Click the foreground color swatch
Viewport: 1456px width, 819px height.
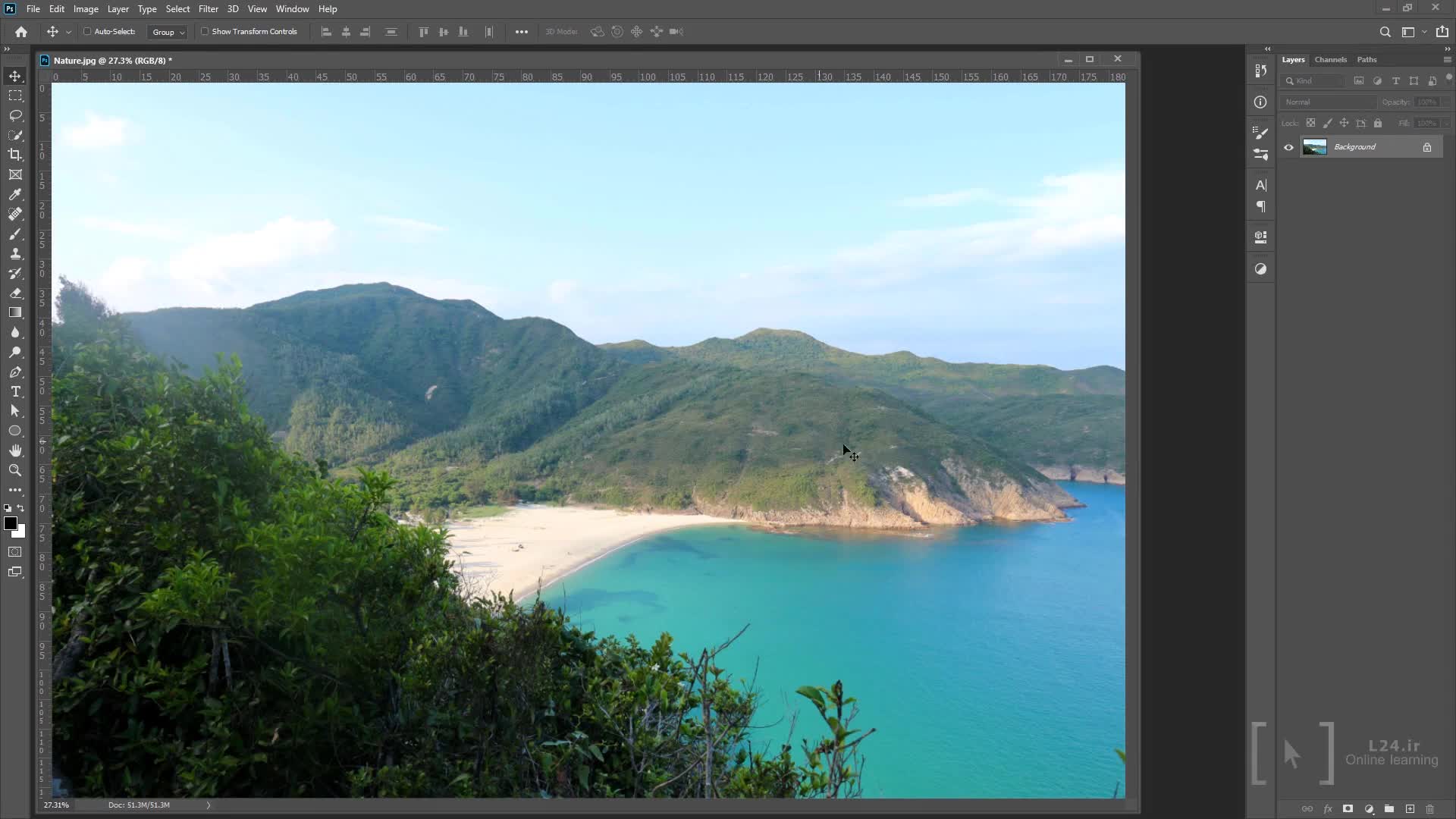point(11,523)
